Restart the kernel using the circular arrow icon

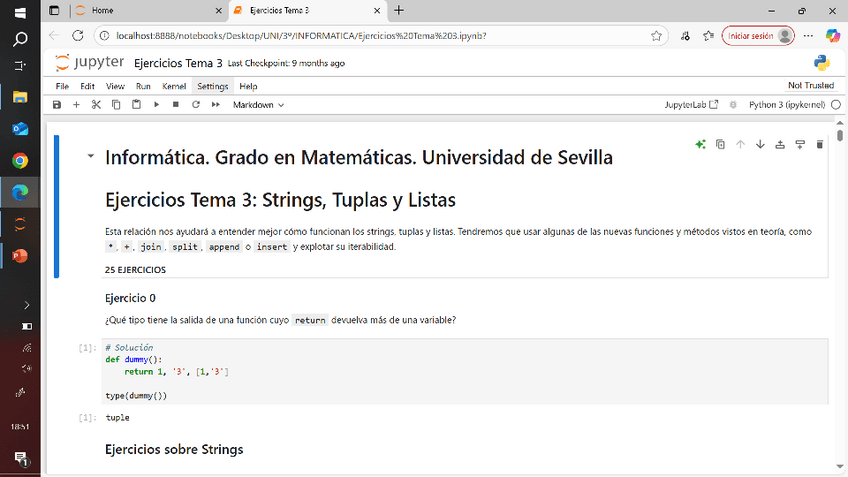(x=195, y=104)
